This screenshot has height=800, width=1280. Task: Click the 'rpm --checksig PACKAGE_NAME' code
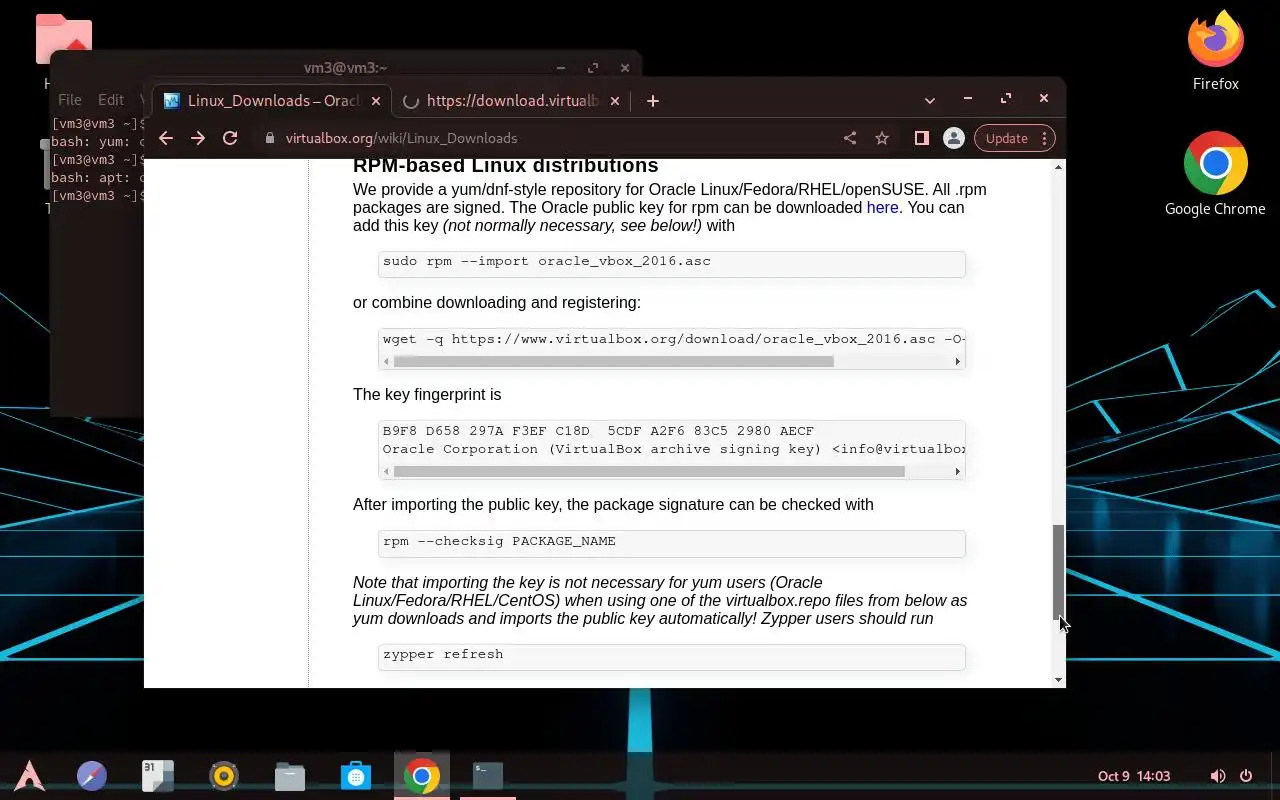tap(499, 541)
